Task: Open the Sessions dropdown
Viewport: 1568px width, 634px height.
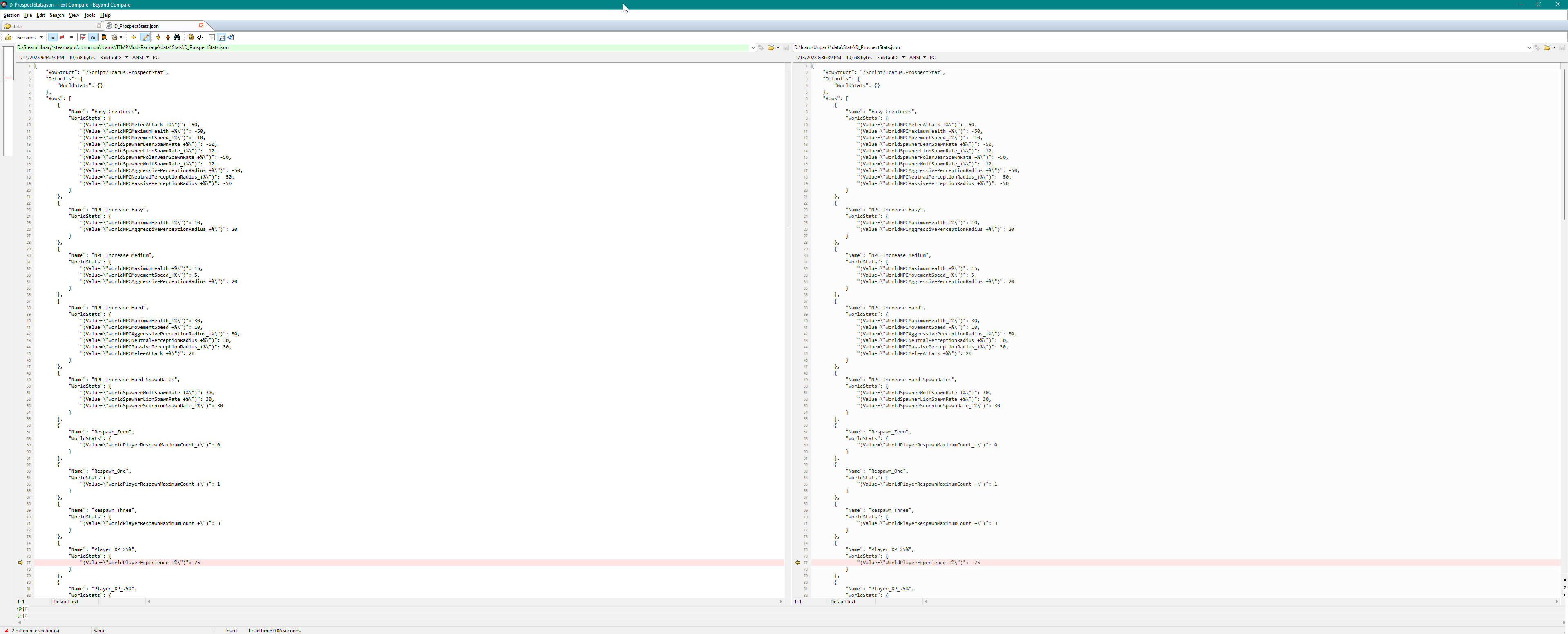Action: pos(30,37)
